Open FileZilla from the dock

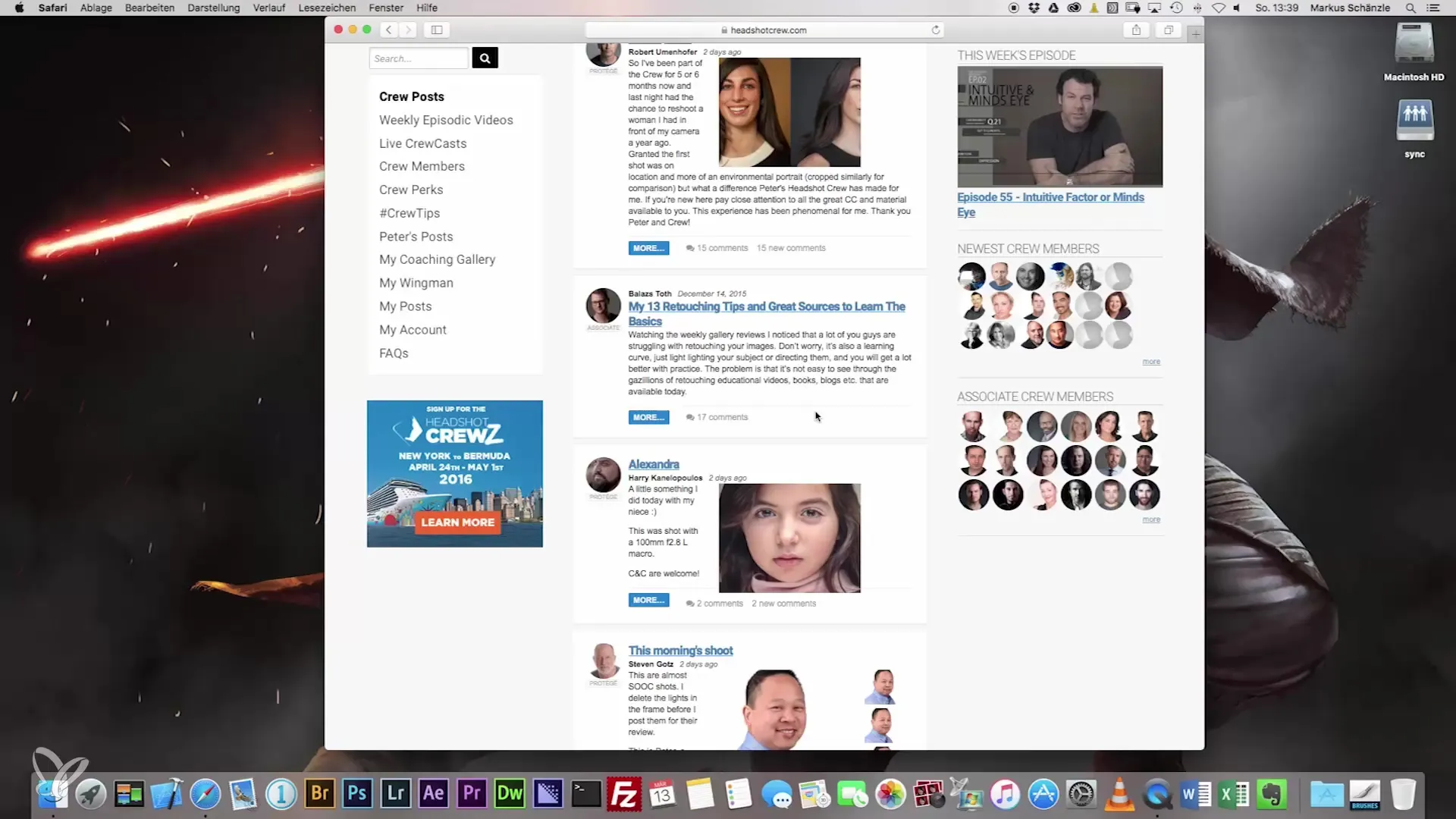click(x=624, y=794)
